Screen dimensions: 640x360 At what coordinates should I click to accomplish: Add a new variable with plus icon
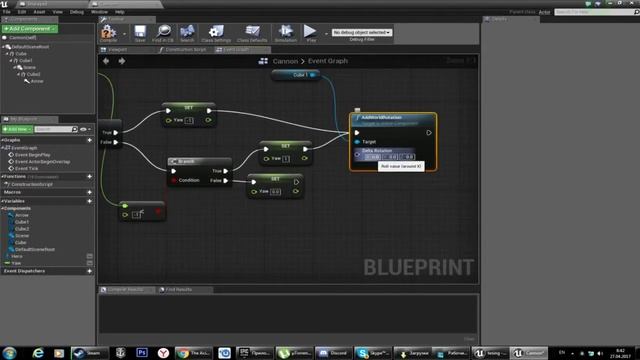[89, 201]
